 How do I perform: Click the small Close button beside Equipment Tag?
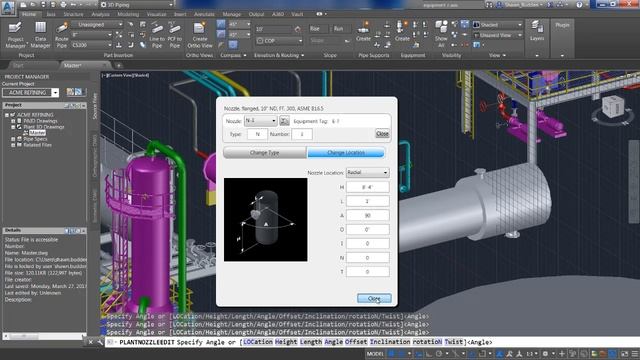(x=382, y=133)
